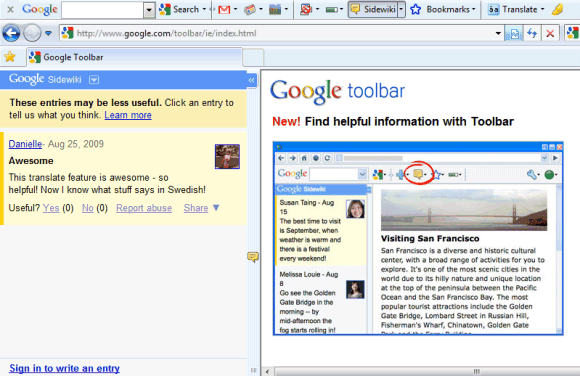Click the search provider icon right of Stop

pyautogui.click(x=573, y=33)
